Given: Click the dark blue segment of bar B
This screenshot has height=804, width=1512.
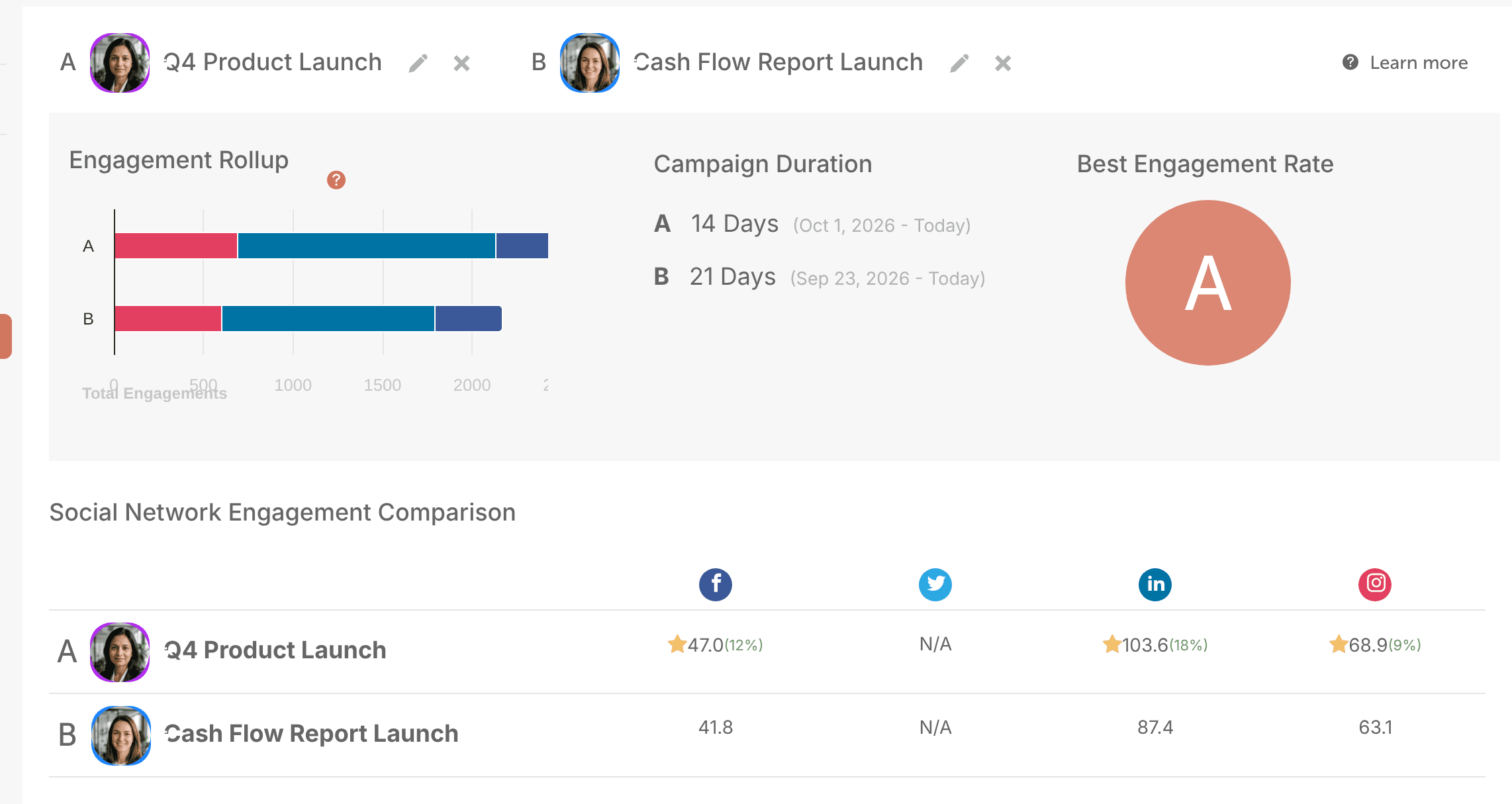Looking at the screenshot, I should coord(469,319).
